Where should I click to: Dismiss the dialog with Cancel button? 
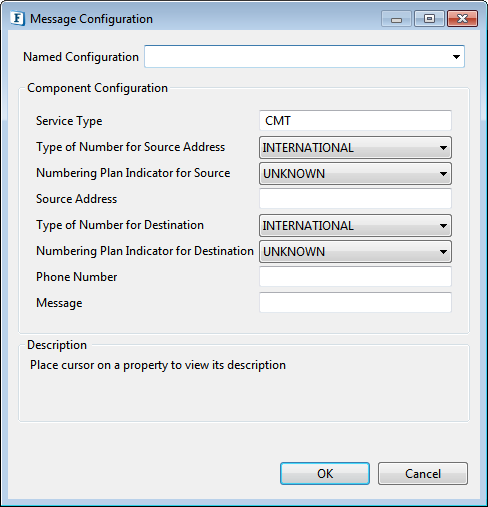[423, 474]
